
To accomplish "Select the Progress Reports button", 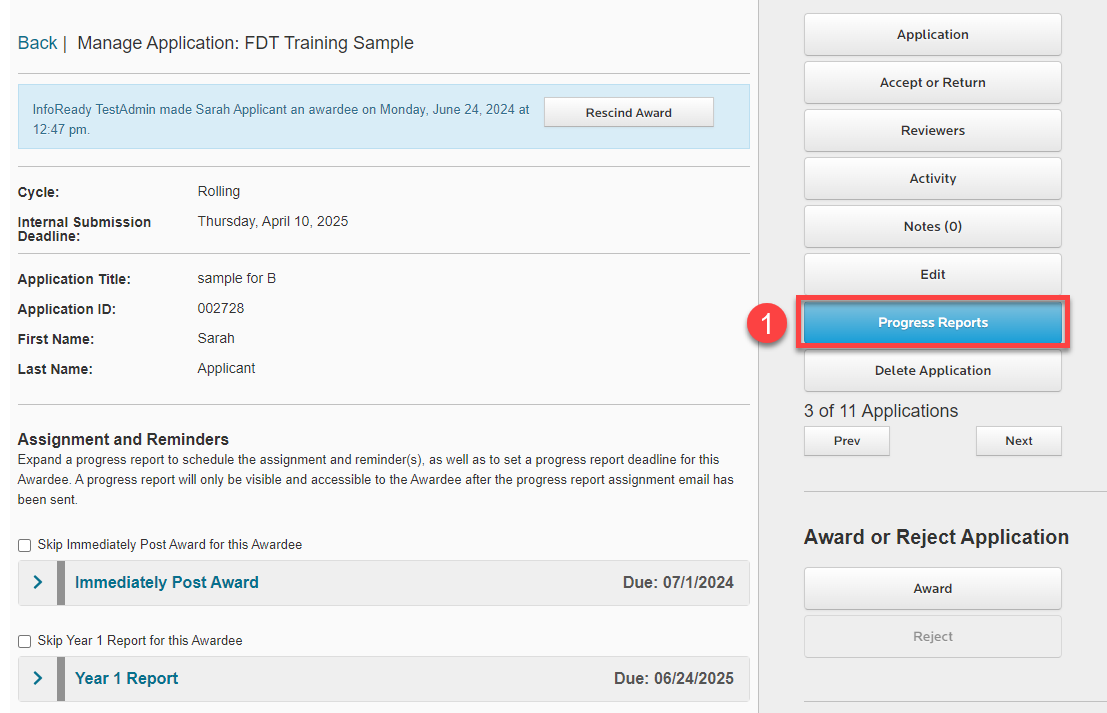I will tap(933, 323).
